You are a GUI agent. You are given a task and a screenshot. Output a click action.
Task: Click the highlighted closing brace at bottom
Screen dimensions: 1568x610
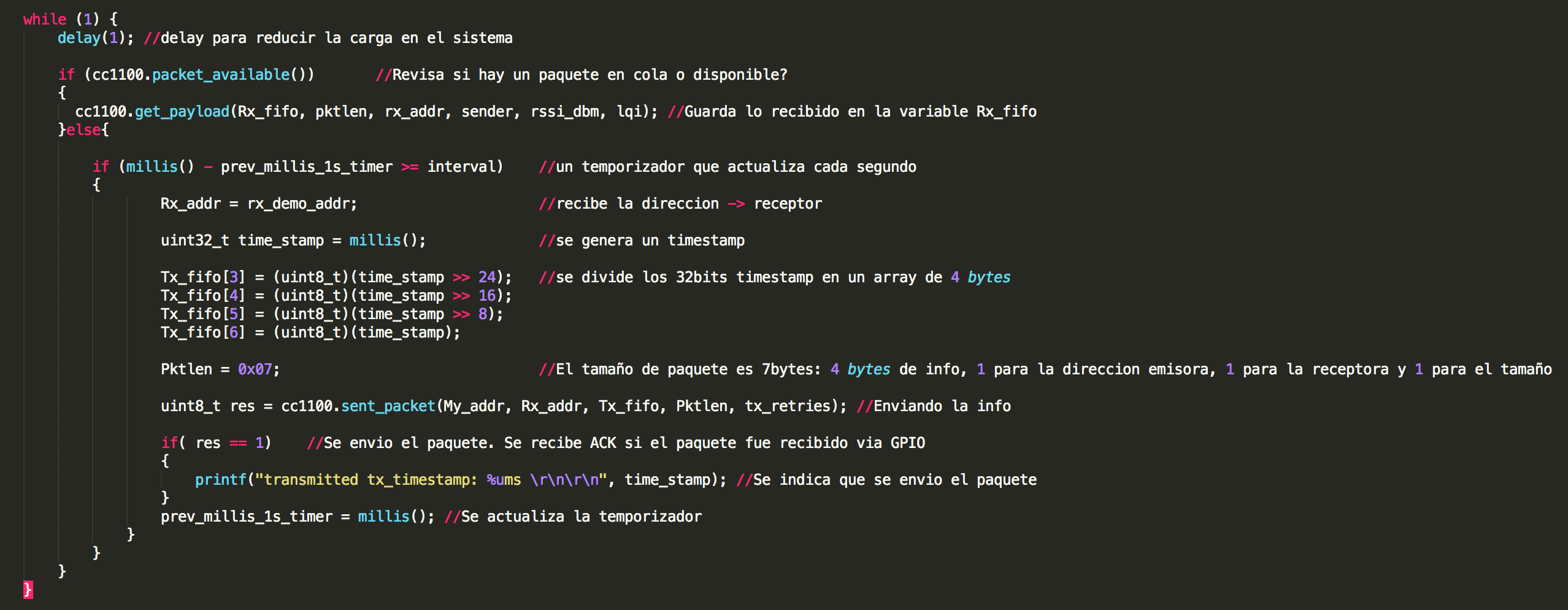point(28,590)
